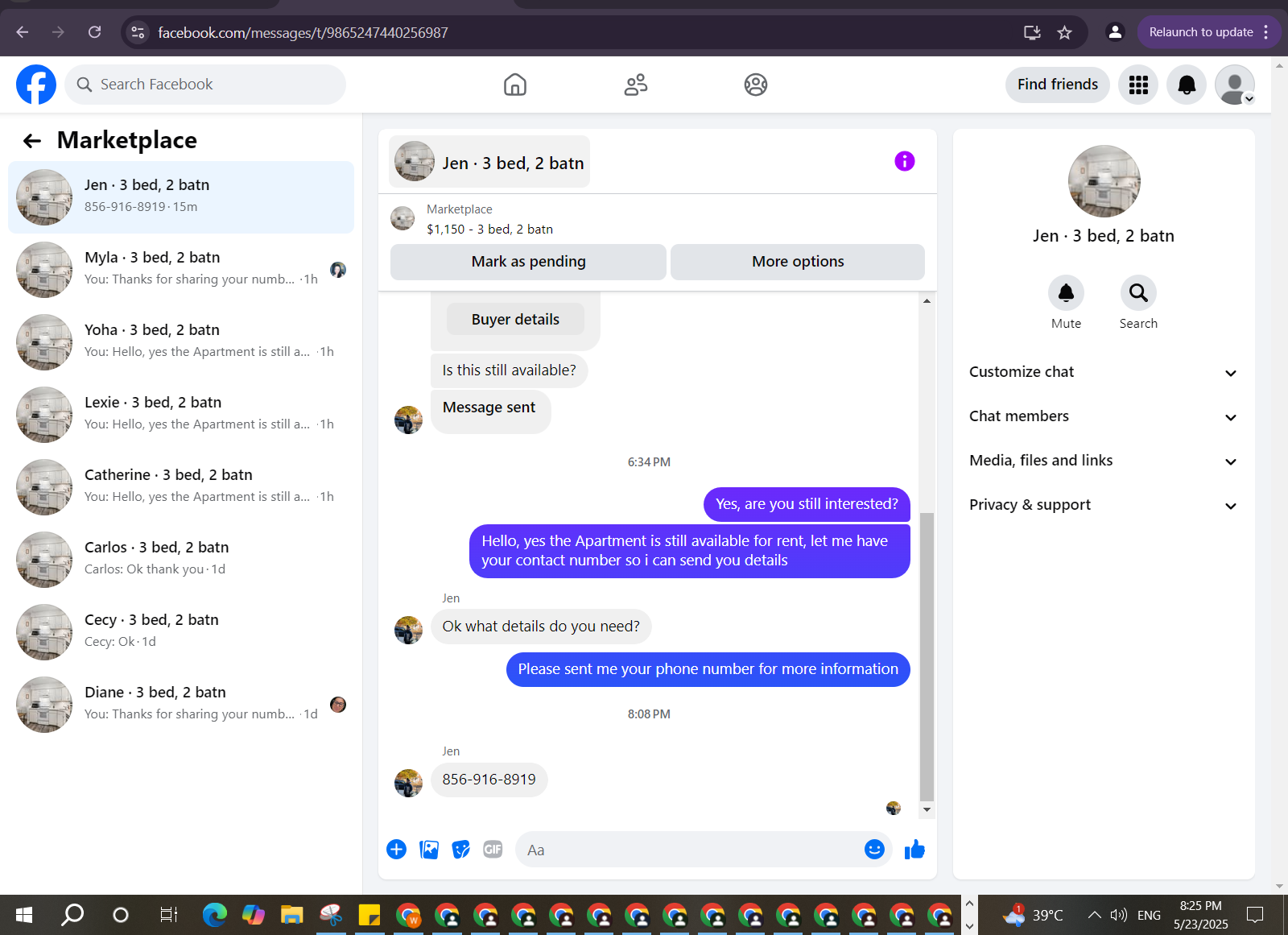Launch Microsoft Edge from the taskbar
The image size is (1288, 935).
(214, 915)
